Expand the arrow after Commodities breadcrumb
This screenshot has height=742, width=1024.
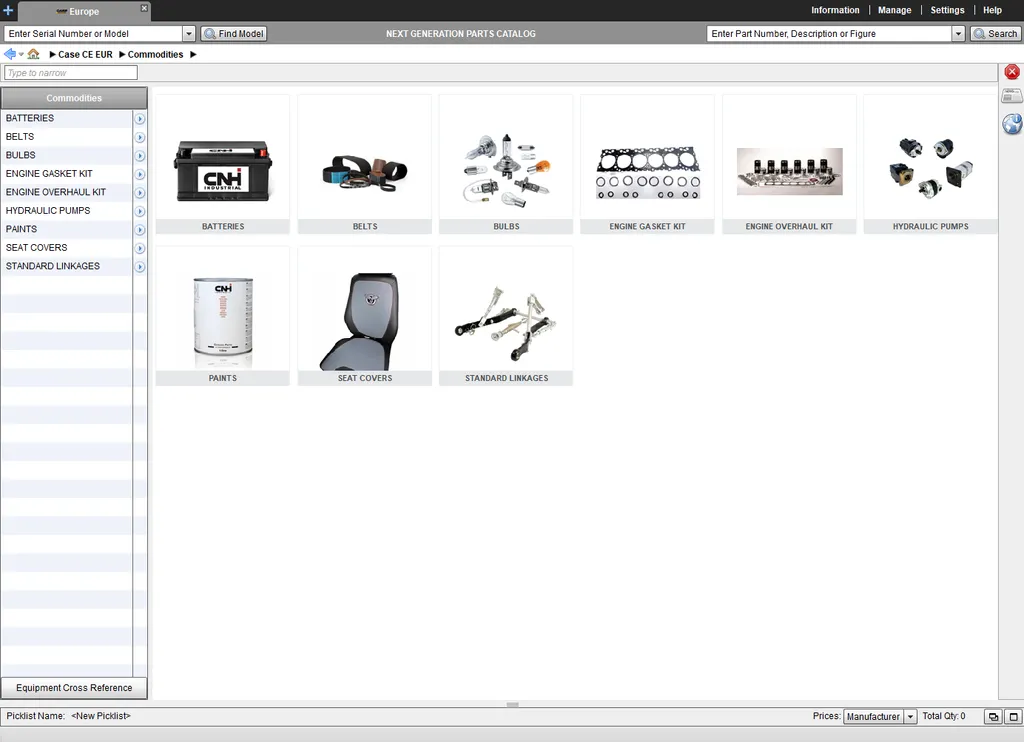pyautogui.click(x=193, y=55)
